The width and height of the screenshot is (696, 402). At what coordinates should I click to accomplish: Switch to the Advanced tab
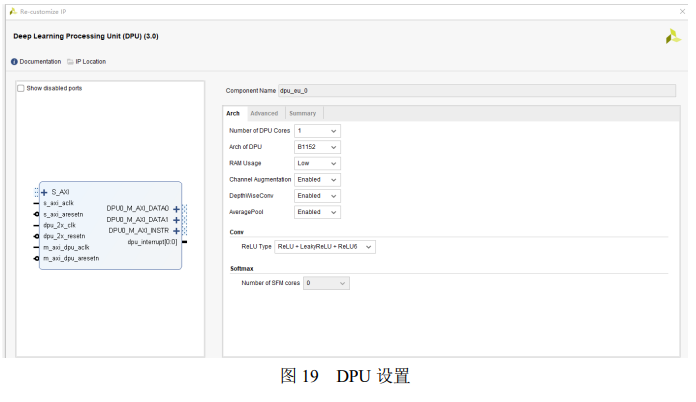264,114
